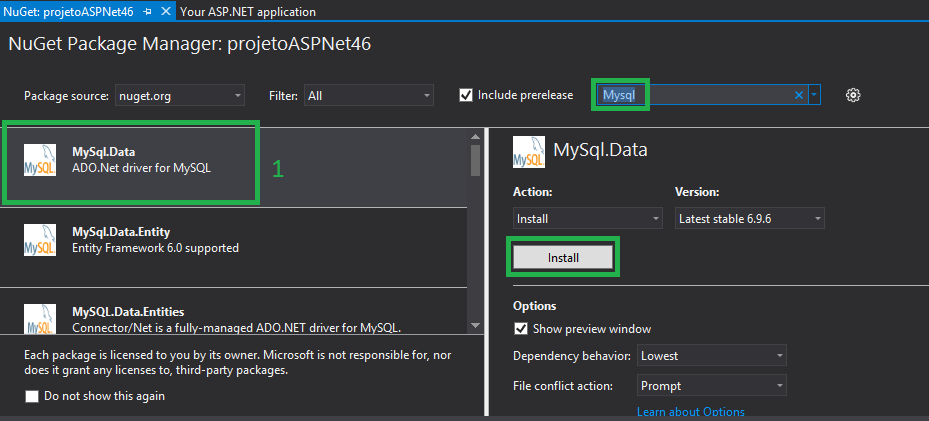
Task: Open NuGet settings gear icon
Action: [853, 95]
